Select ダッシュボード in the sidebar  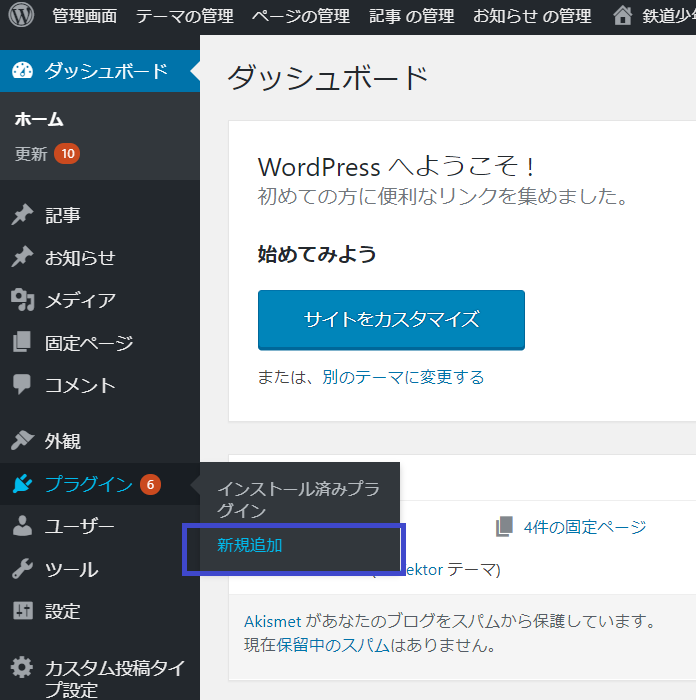100,71
